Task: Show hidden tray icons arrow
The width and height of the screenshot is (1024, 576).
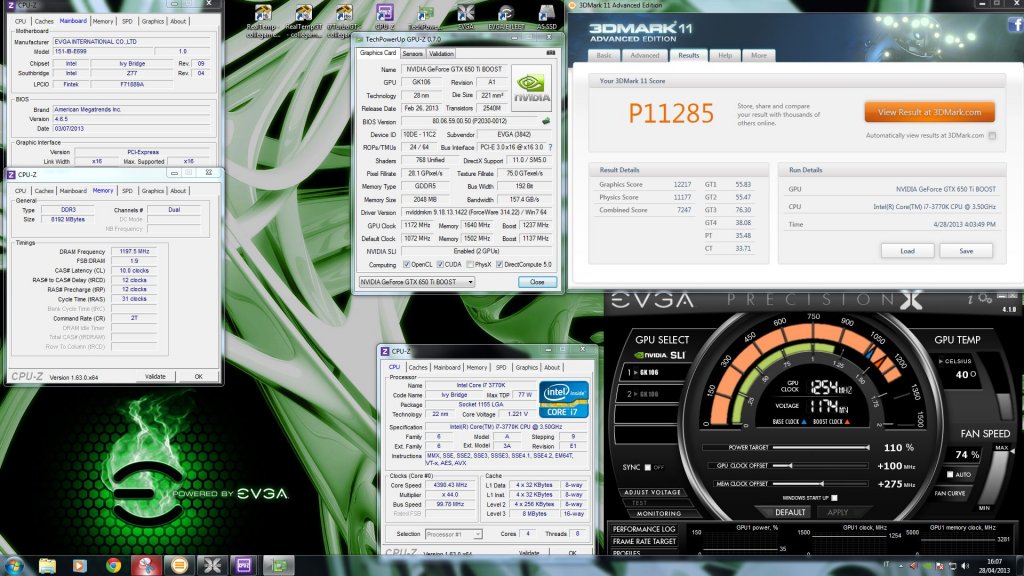Action: (x=900, y=566)
